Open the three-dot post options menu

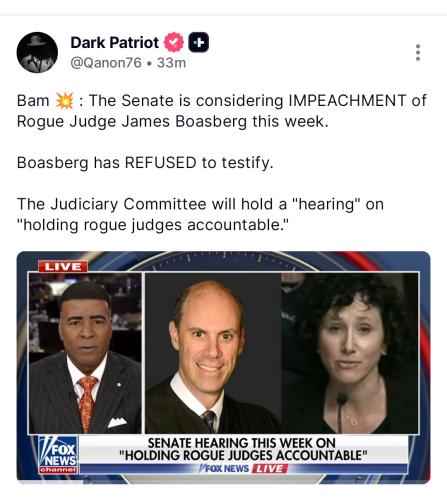[x=418, y=53]
